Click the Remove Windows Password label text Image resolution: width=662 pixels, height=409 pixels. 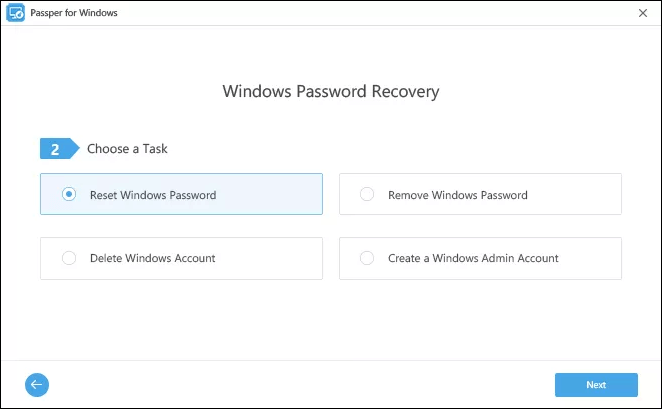coord(457,195)
